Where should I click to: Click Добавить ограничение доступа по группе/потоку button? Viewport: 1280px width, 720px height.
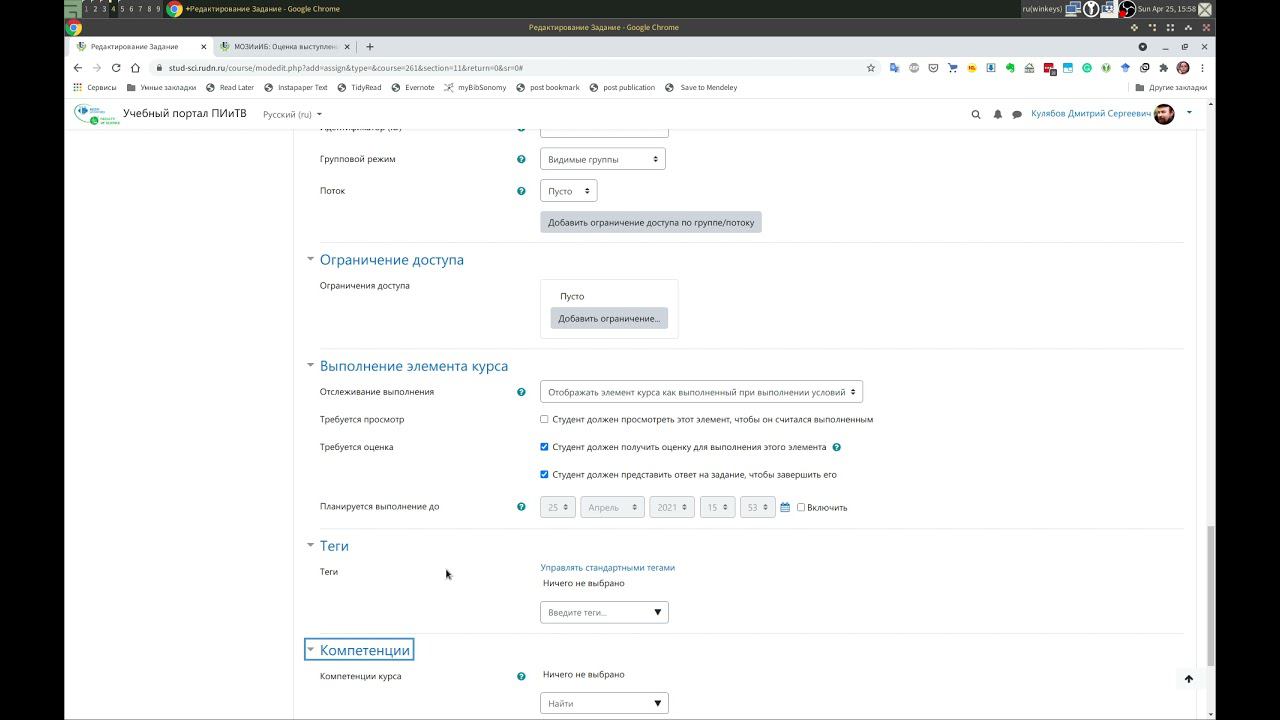pos(651,222)
